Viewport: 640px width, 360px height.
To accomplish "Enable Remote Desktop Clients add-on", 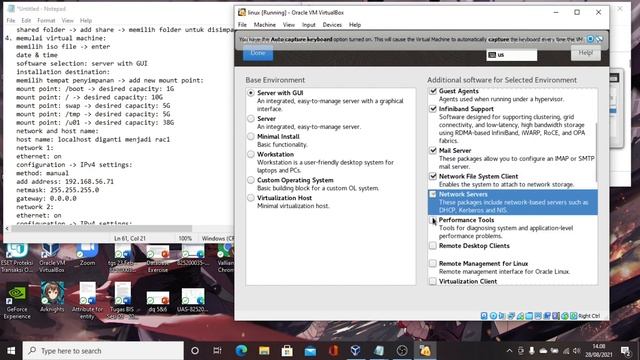I will pyautogui.click(x=433, y=246).
